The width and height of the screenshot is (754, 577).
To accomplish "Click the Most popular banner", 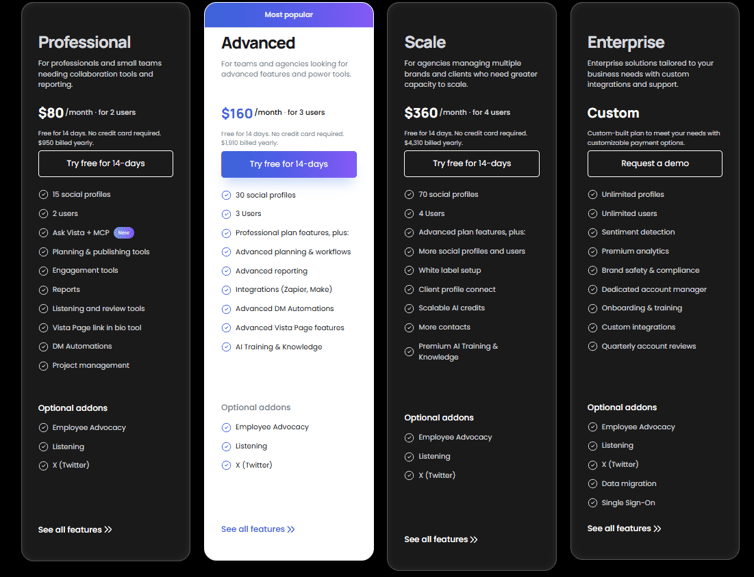I will click(289, 15).
